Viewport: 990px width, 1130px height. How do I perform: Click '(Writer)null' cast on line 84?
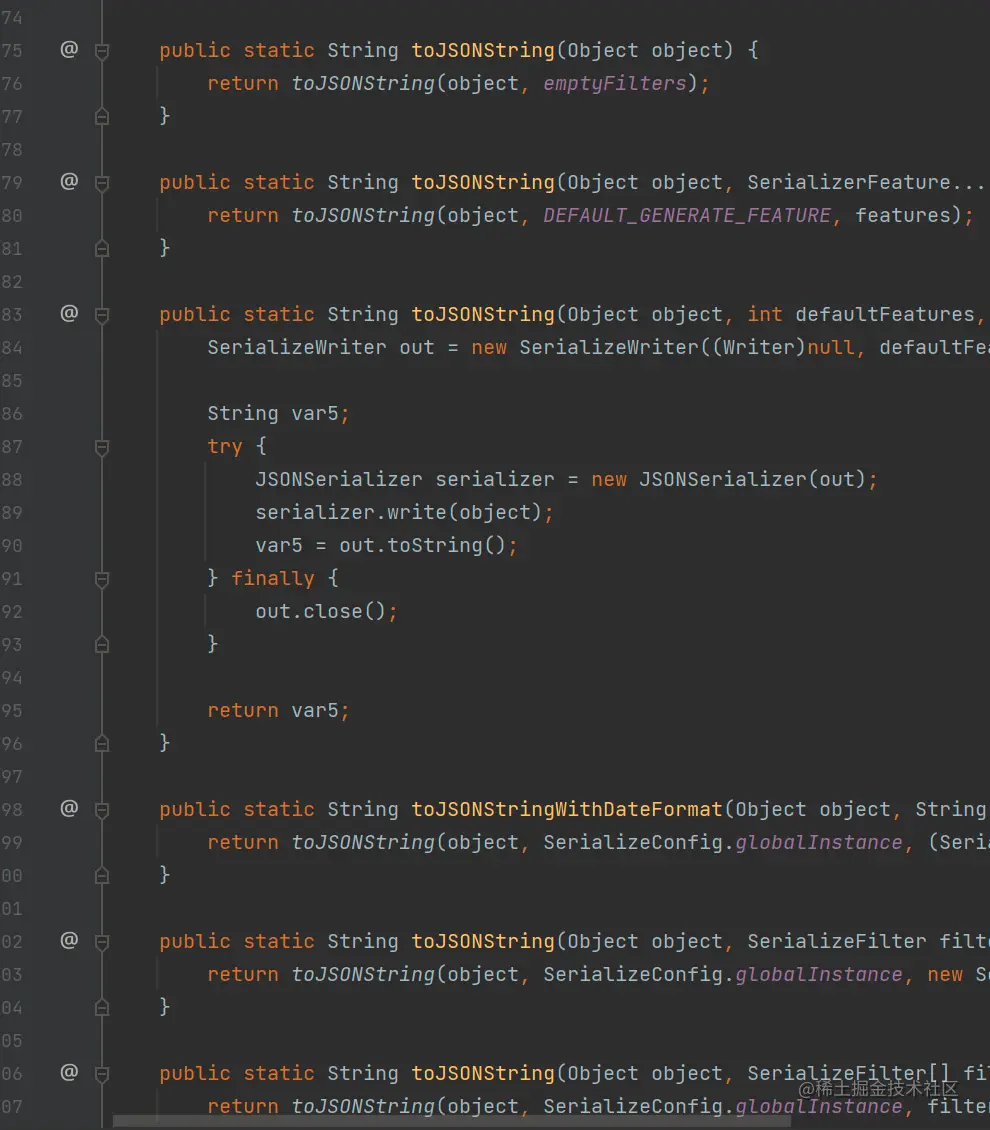[x=782, y=347]
